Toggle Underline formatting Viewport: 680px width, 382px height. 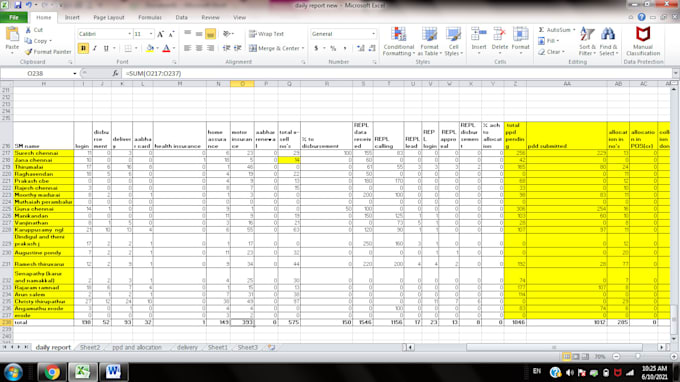[106, 48]
